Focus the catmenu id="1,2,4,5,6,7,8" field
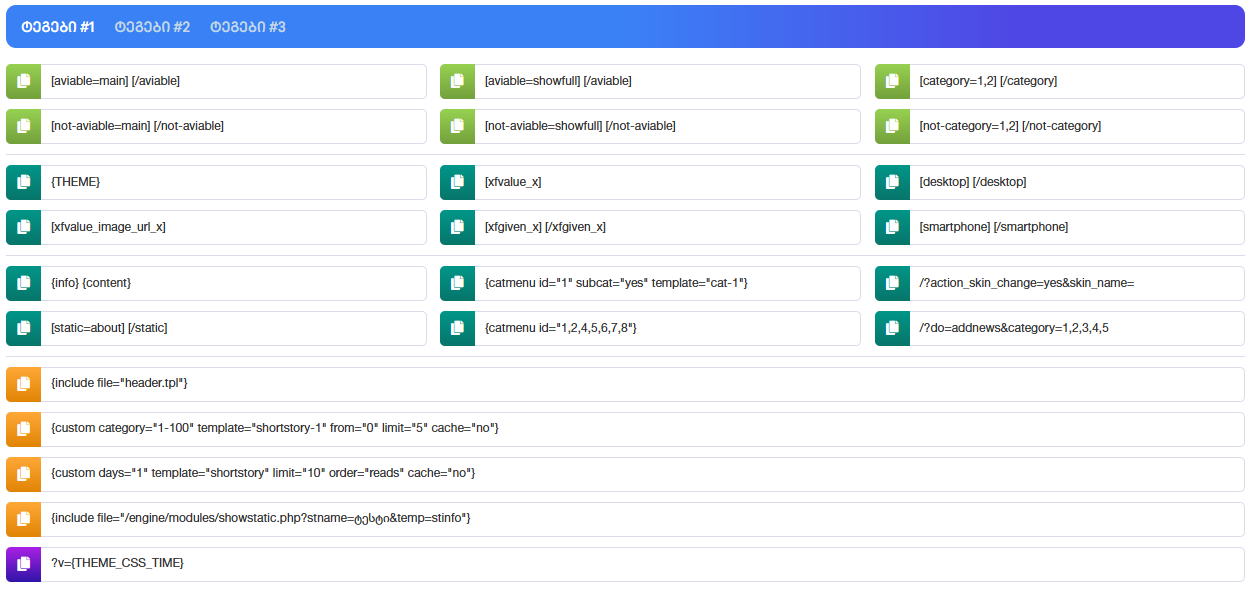Image resolution: width=1252 pixels, height=590 pixels. 667,328
